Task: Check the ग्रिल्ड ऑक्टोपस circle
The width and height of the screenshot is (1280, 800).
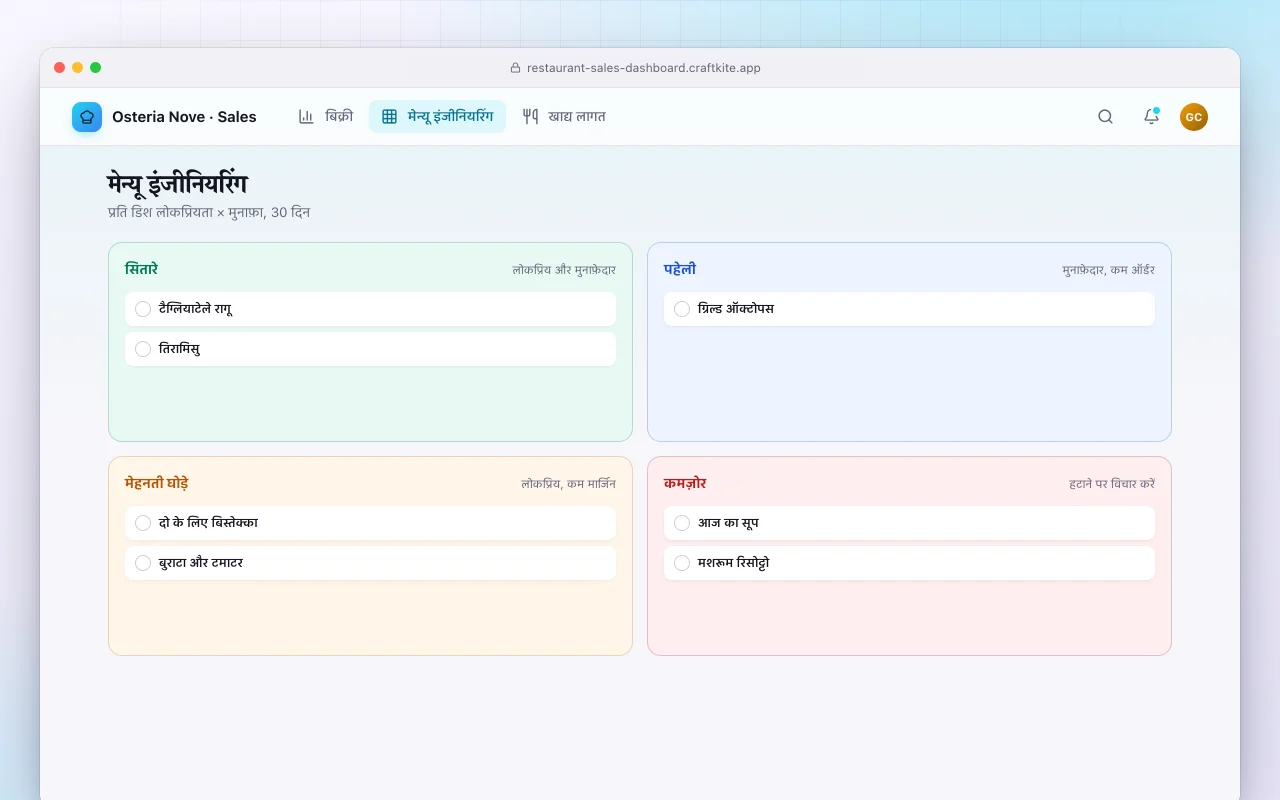Action: coord(682,309)
